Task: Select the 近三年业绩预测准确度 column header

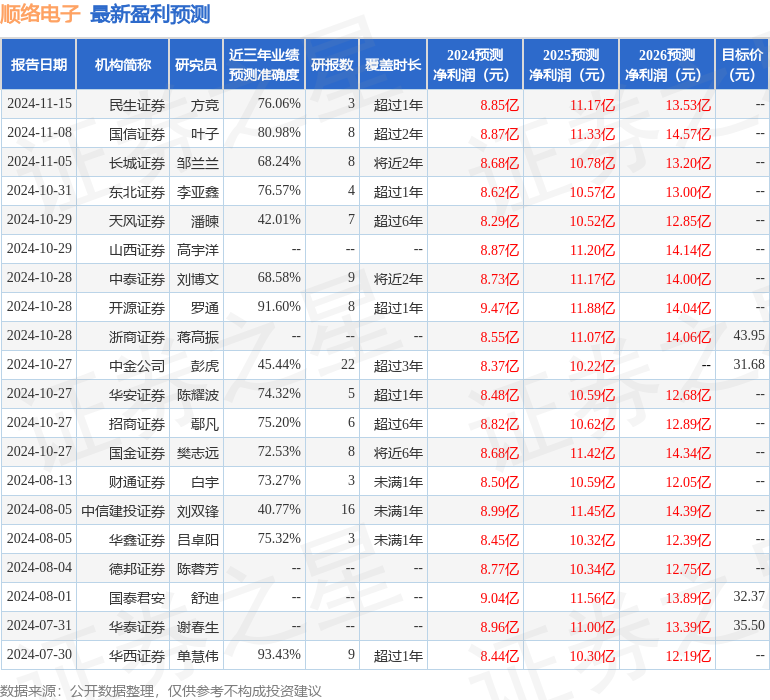Action: click(x=264, y=64)
